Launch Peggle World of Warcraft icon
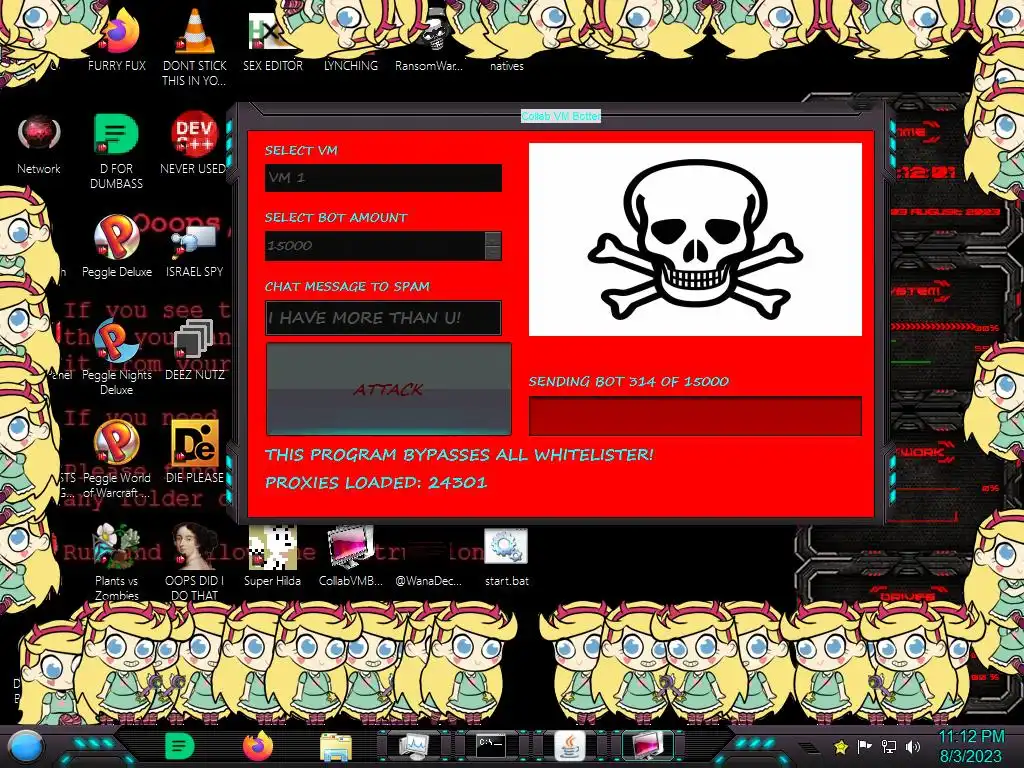This screenshot has width=1024, height=768. click(x=116, y=459)
